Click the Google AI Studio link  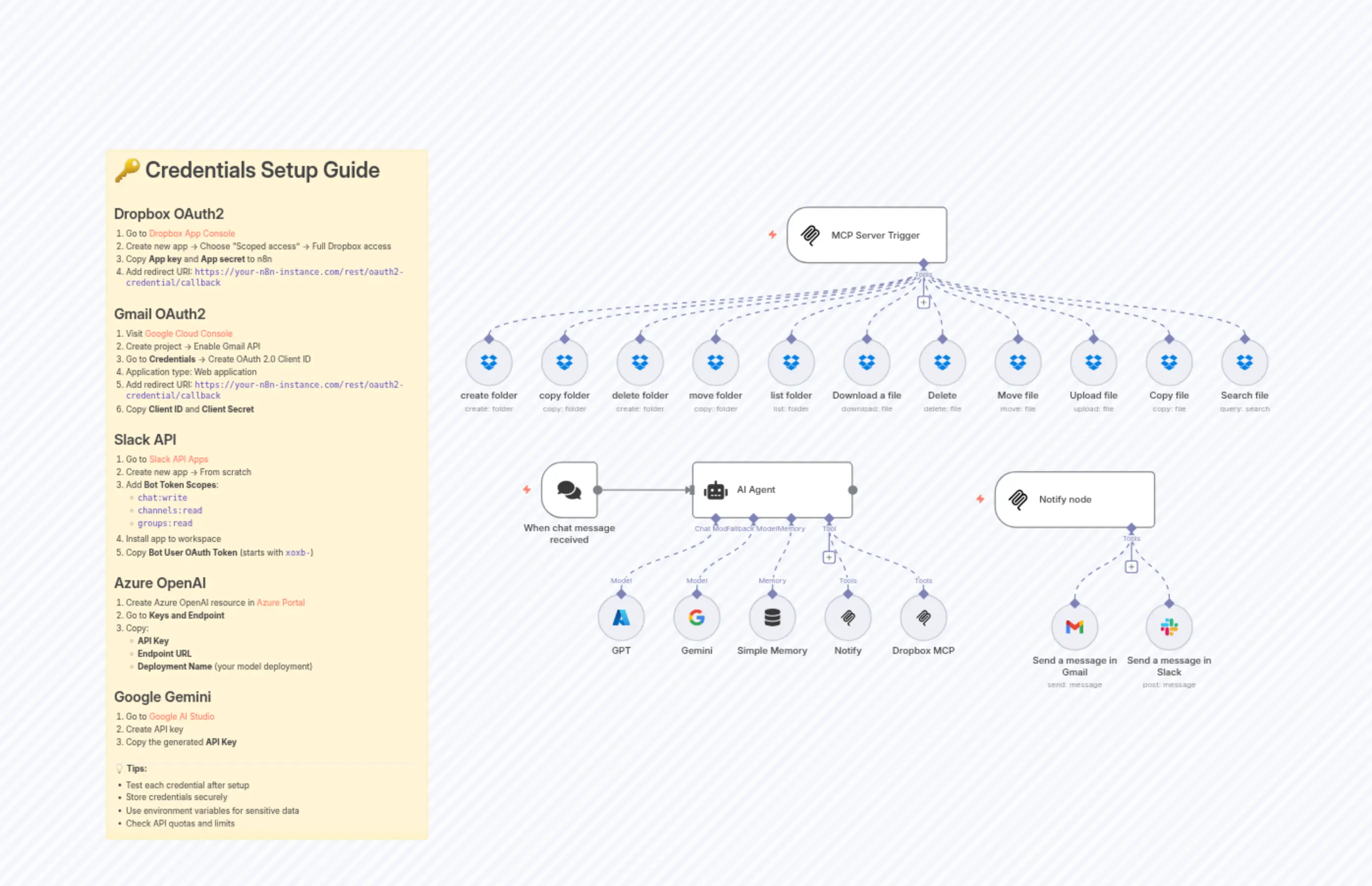point(181,716)
